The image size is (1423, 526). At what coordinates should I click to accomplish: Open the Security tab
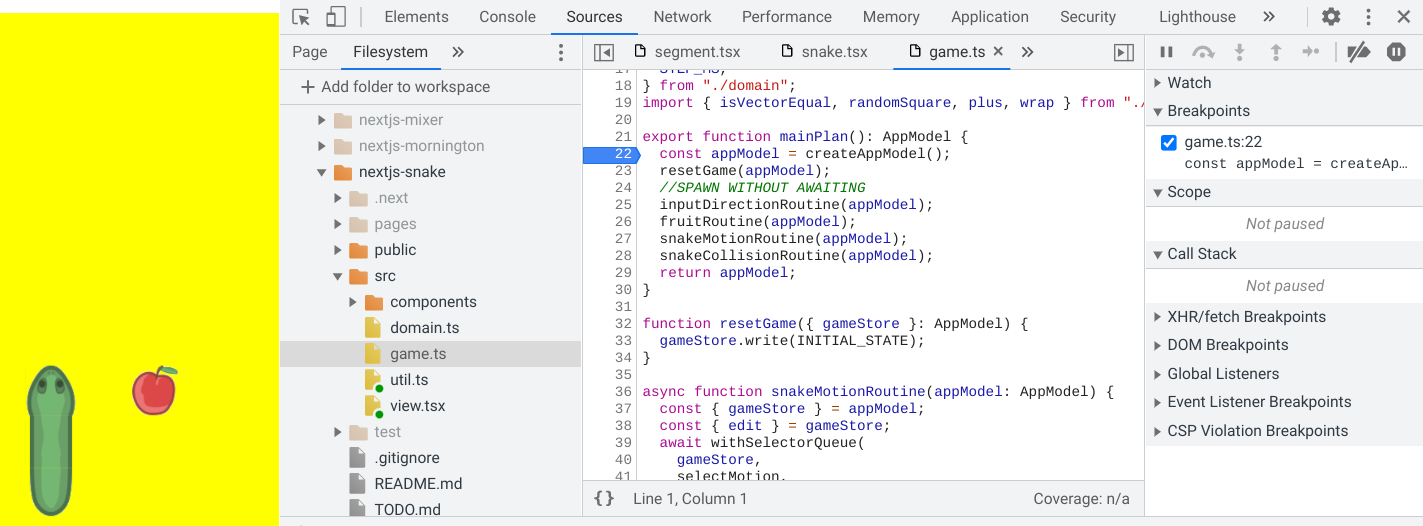pos(1088,17)
